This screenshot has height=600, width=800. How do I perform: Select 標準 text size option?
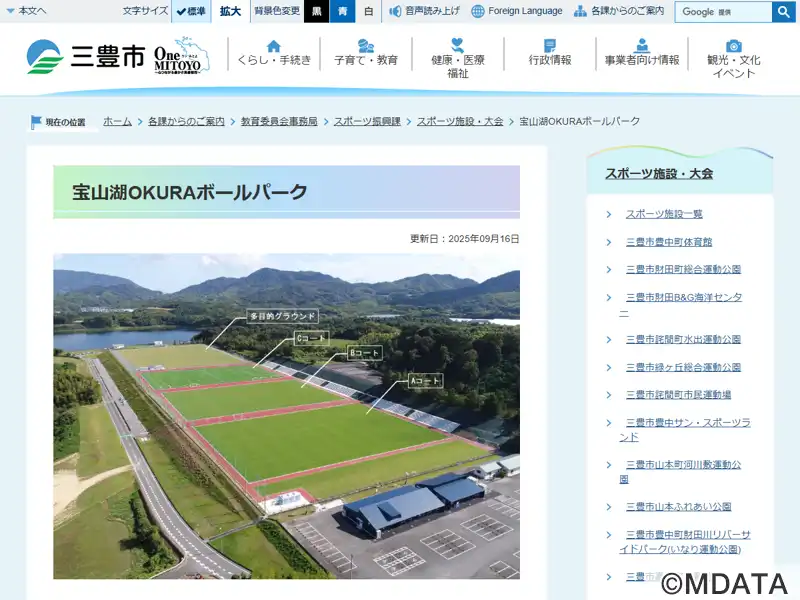[x=190, y=11]
